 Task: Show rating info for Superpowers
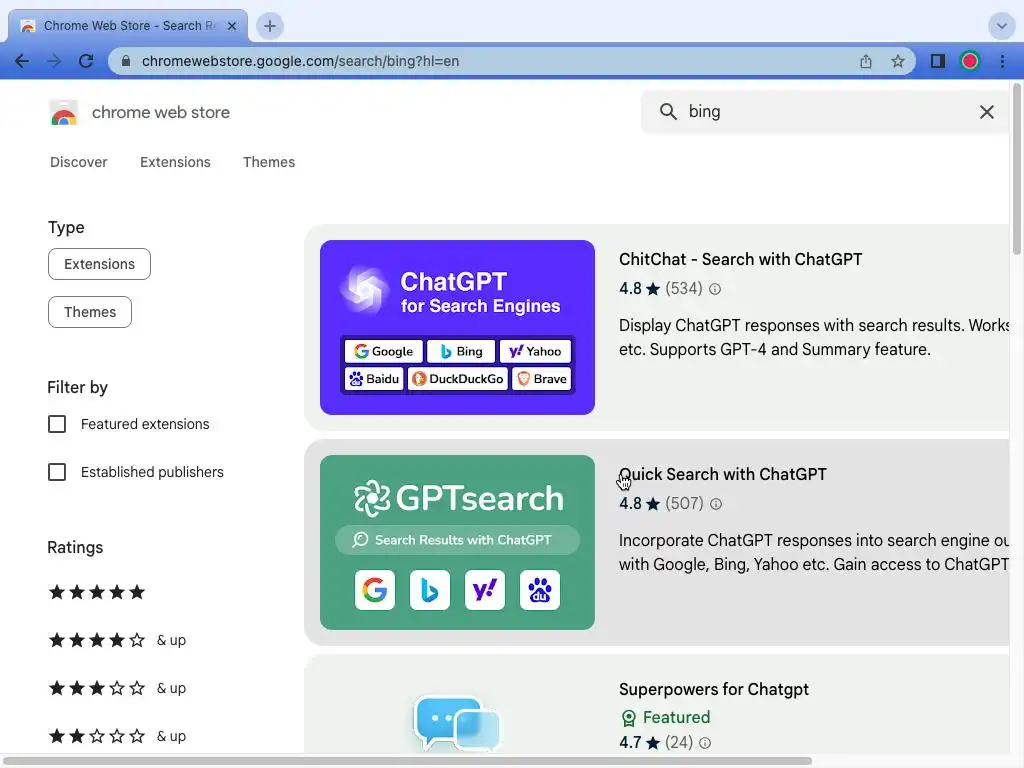pyautogui.click(x=705, y=743)
